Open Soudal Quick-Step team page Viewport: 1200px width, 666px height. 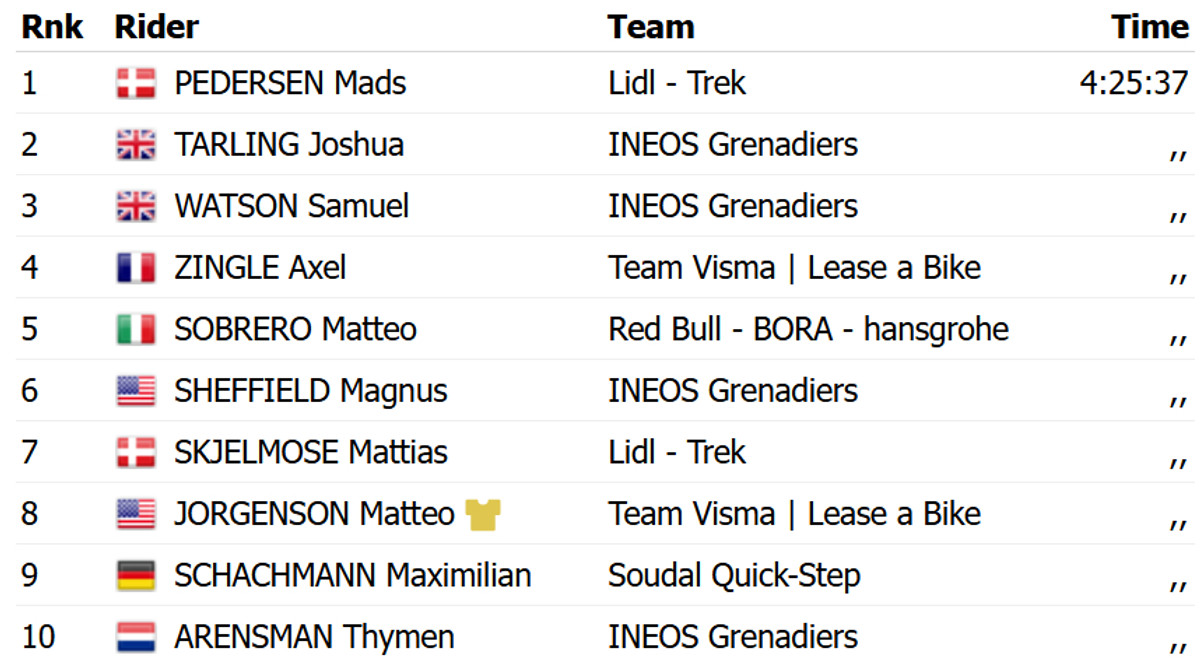734,576
